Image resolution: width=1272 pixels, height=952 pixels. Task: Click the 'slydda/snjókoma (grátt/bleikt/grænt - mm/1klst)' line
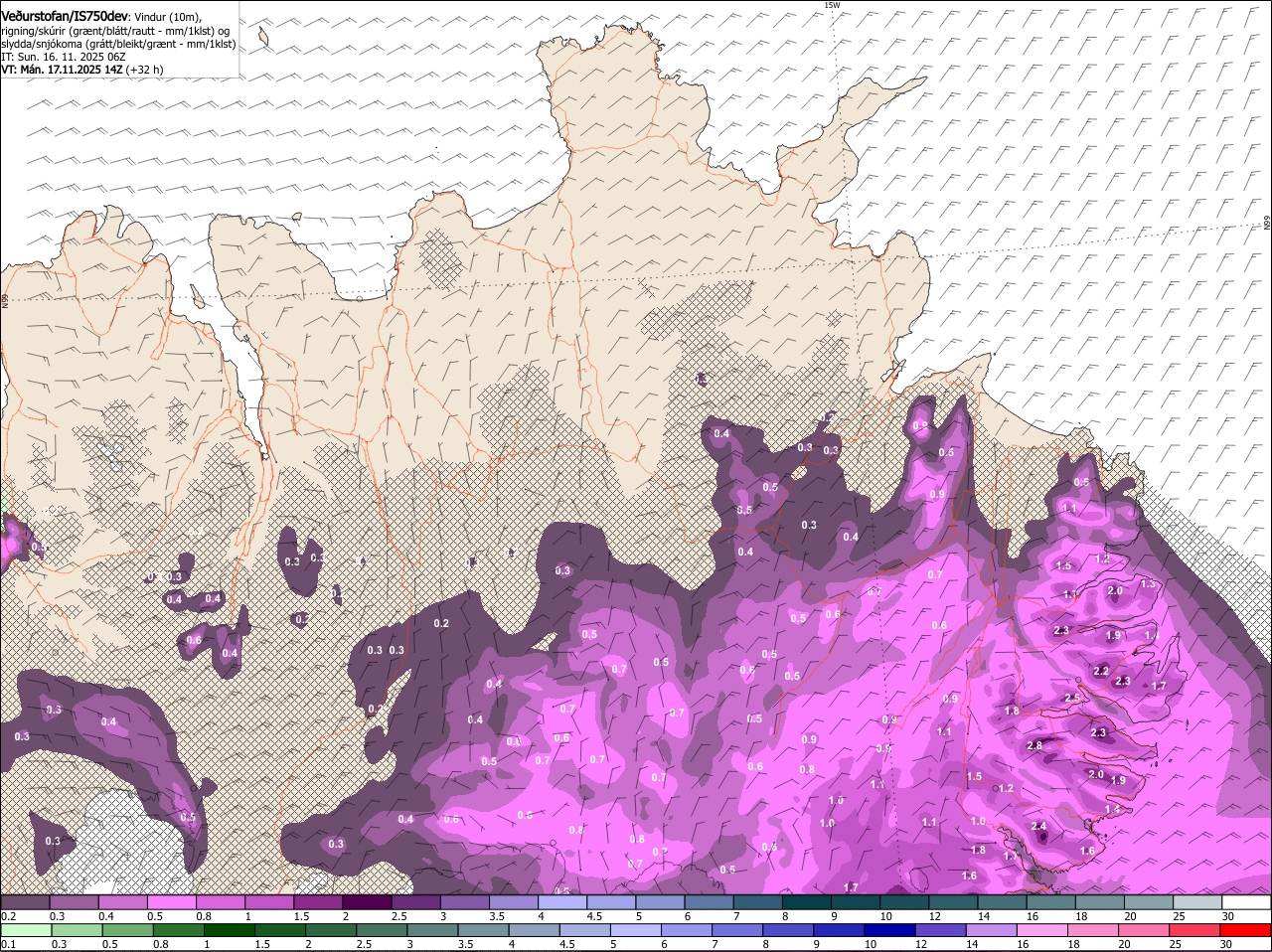point(118,44)
